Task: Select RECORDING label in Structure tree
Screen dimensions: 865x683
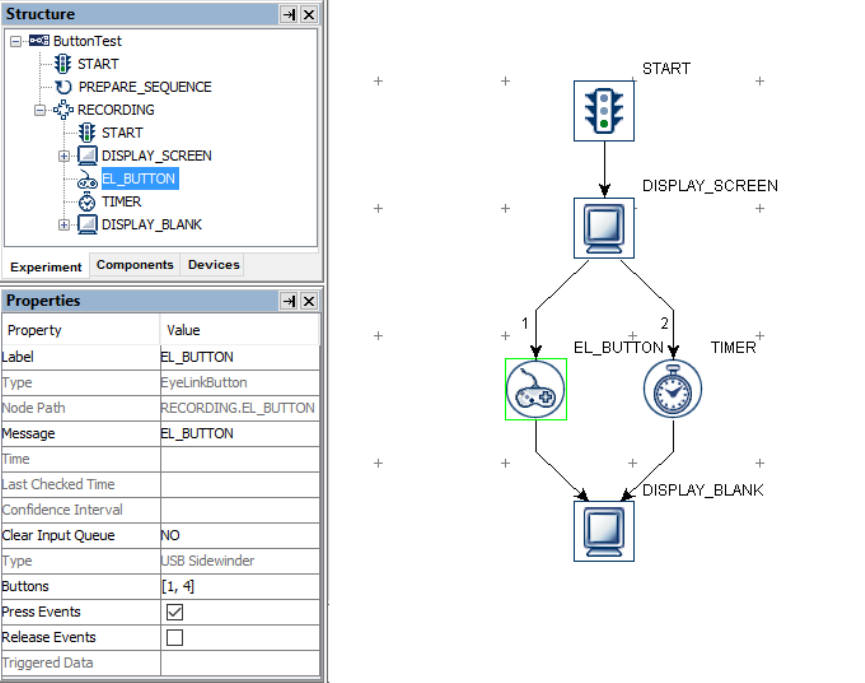Action: coord(116,110)
